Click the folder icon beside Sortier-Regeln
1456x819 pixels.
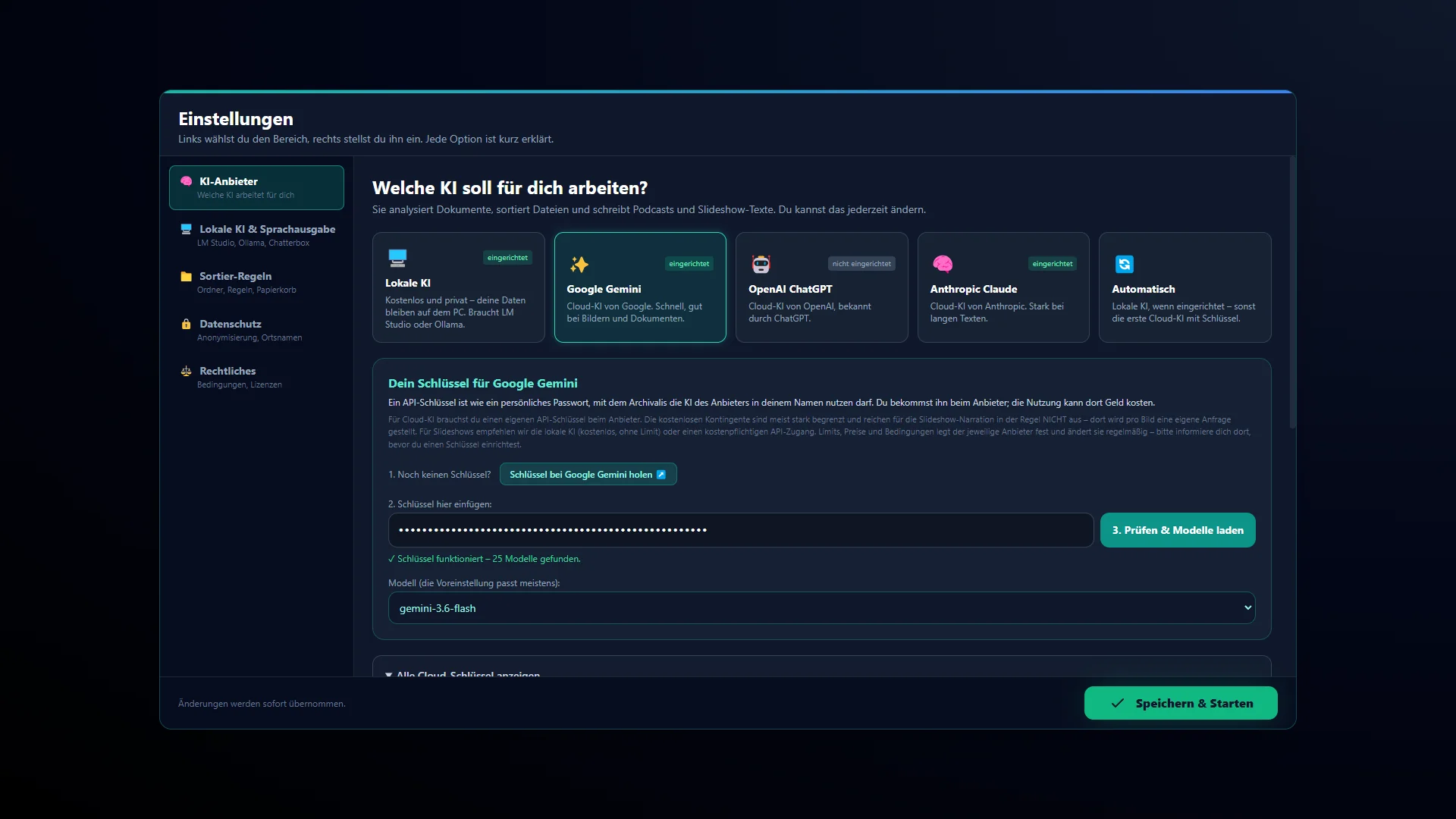[186, 276]
